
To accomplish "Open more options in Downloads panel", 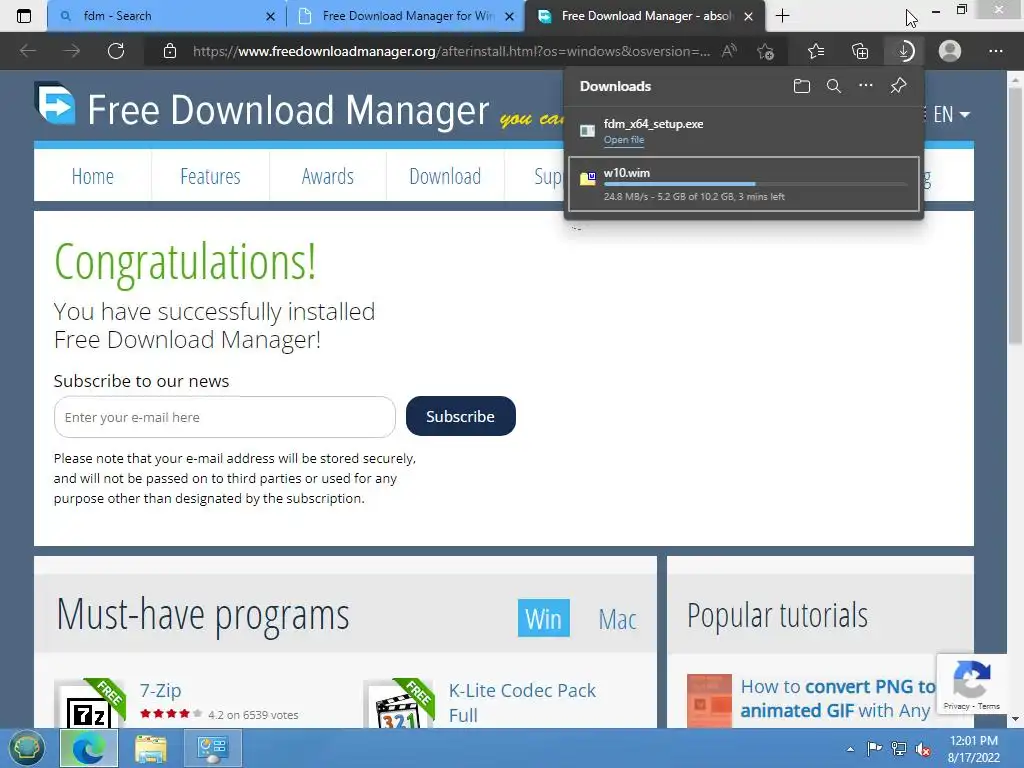I will pos(866,86).
